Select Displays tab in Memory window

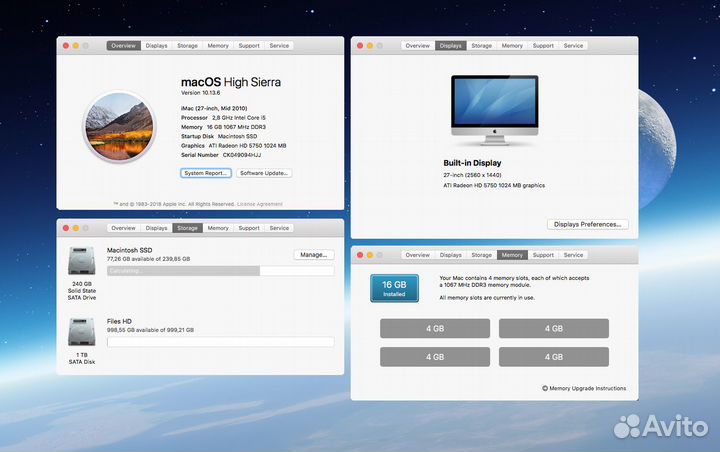pyautogui.click(x=450, y=255)
